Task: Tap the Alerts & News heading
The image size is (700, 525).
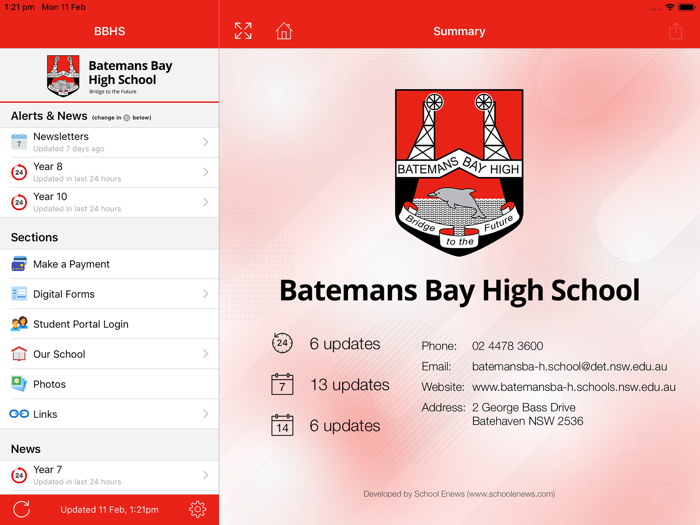Action: point(49,116)
